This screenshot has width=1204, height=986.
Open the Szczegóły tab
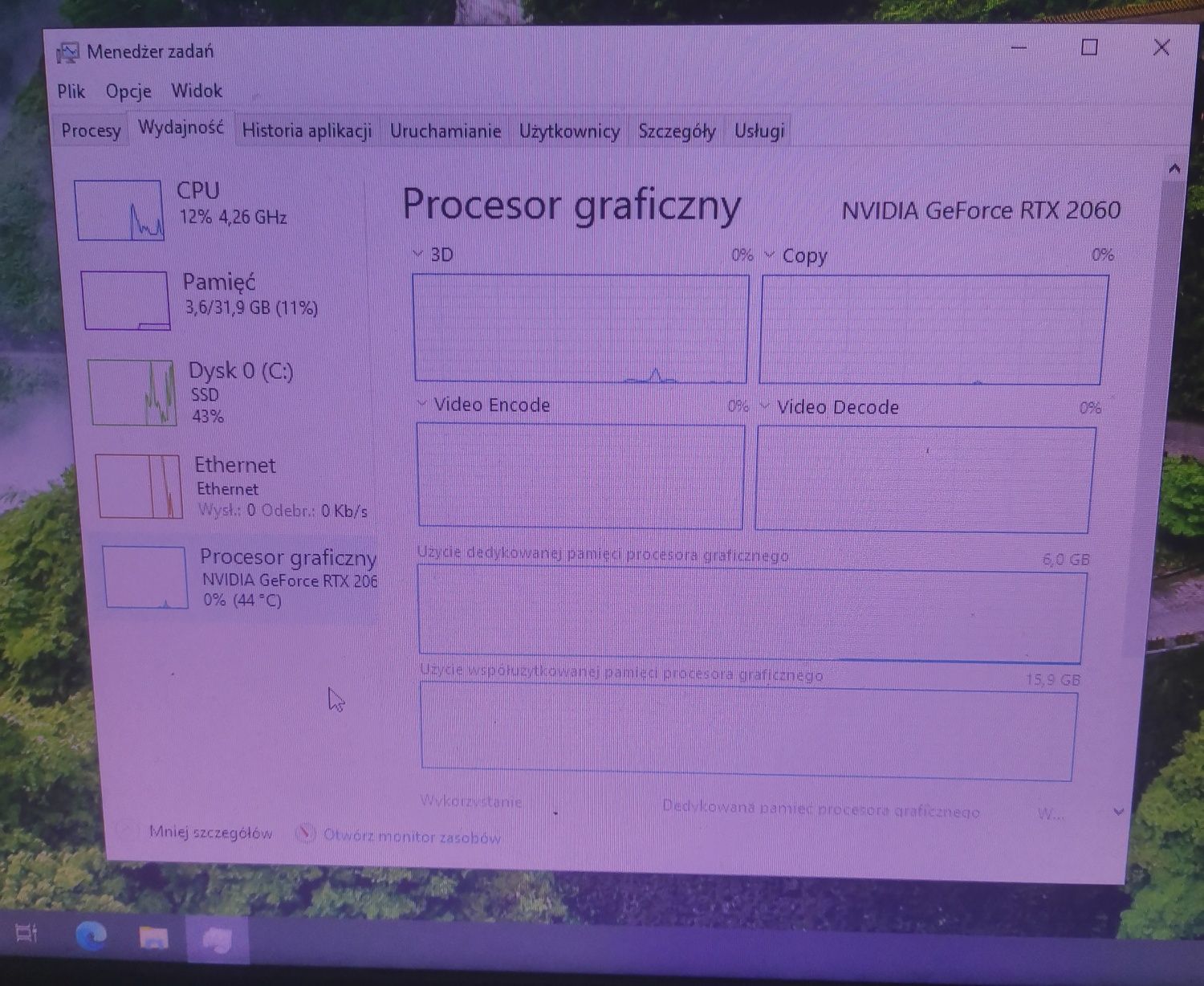[677, 132]
